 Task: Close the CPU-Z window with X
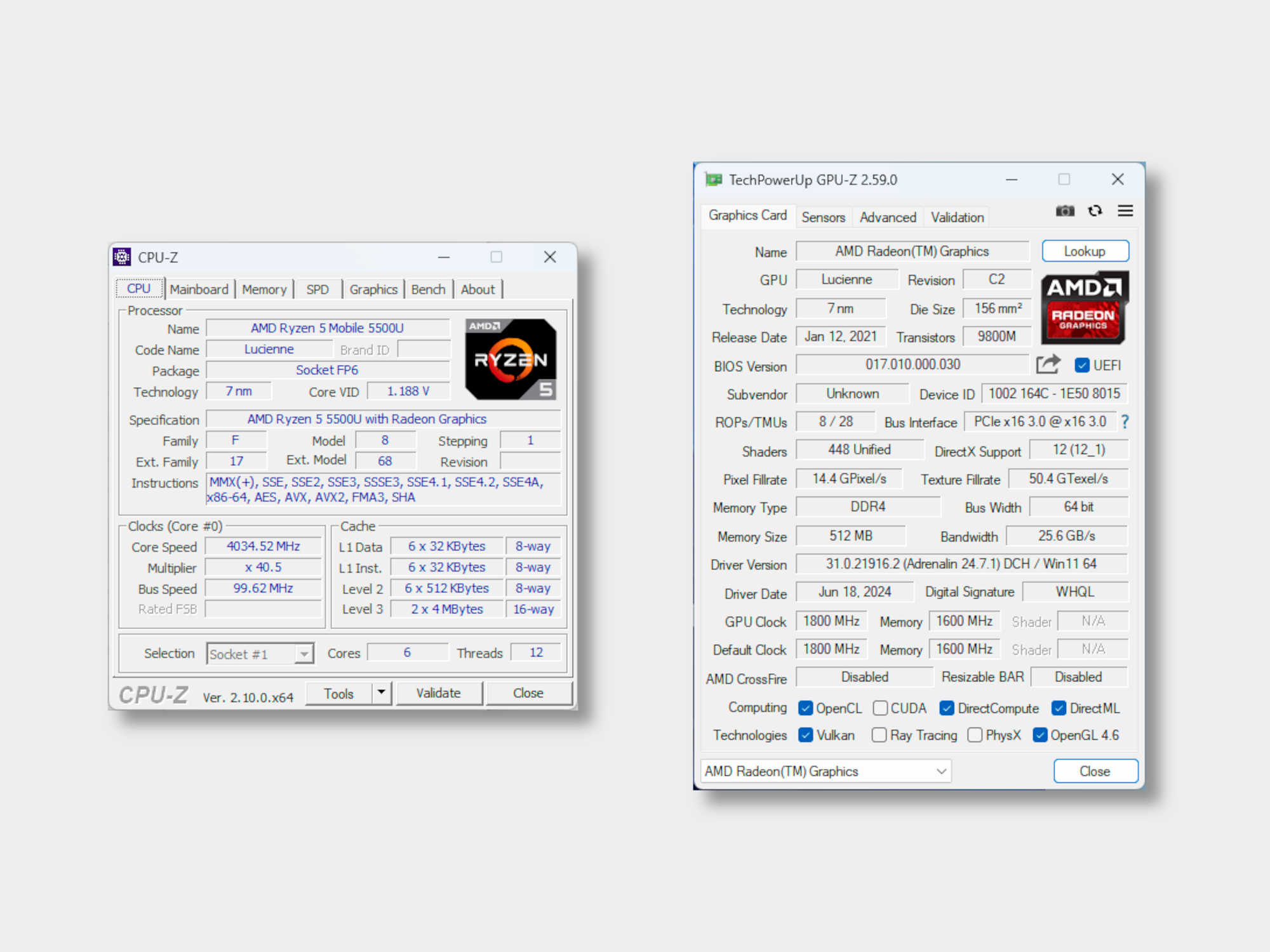550,257
